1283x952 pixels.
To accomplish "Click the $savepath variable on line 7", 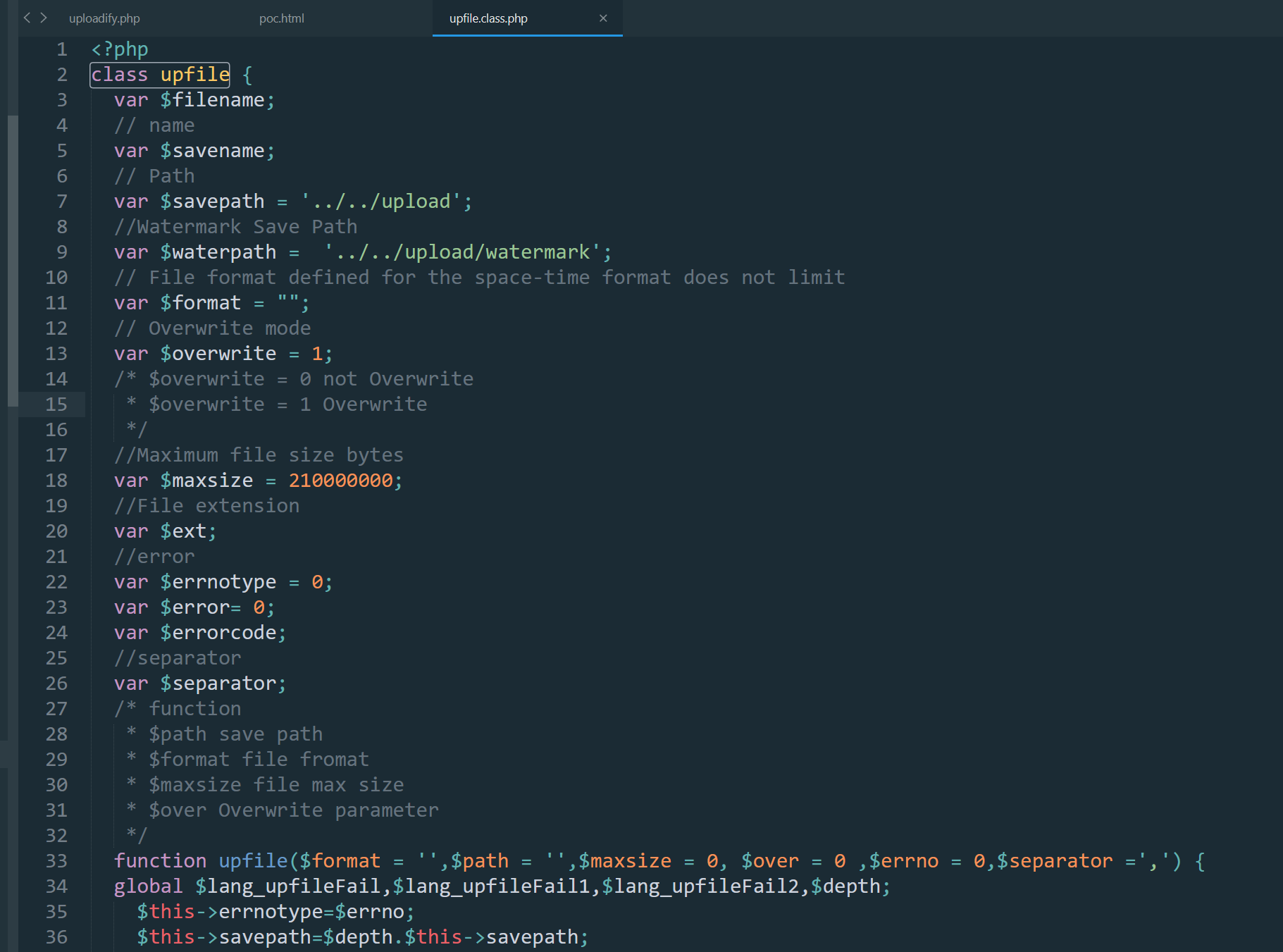I will coord(212,202).
